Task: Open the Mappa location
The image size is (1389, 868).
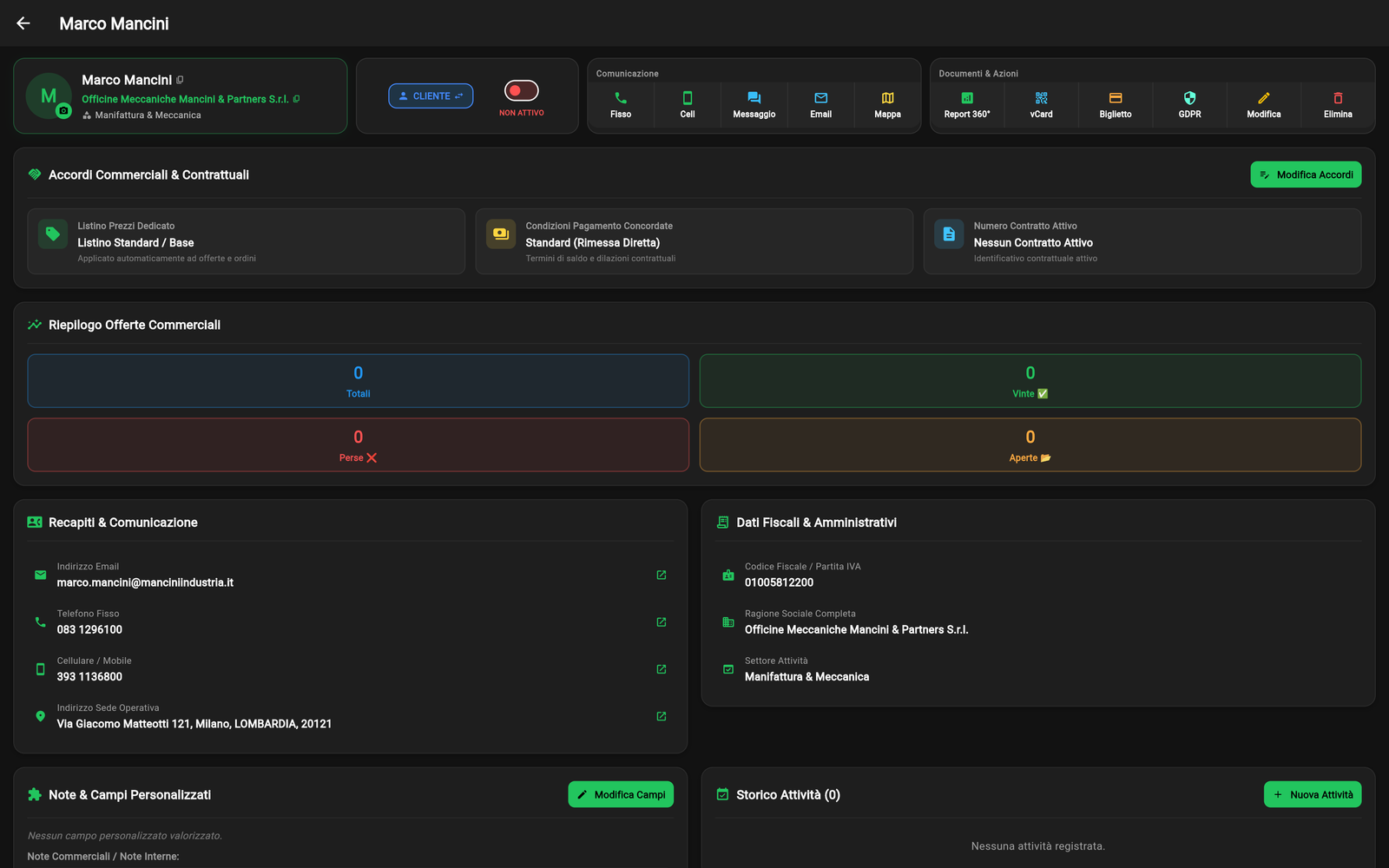Action: 887,105
